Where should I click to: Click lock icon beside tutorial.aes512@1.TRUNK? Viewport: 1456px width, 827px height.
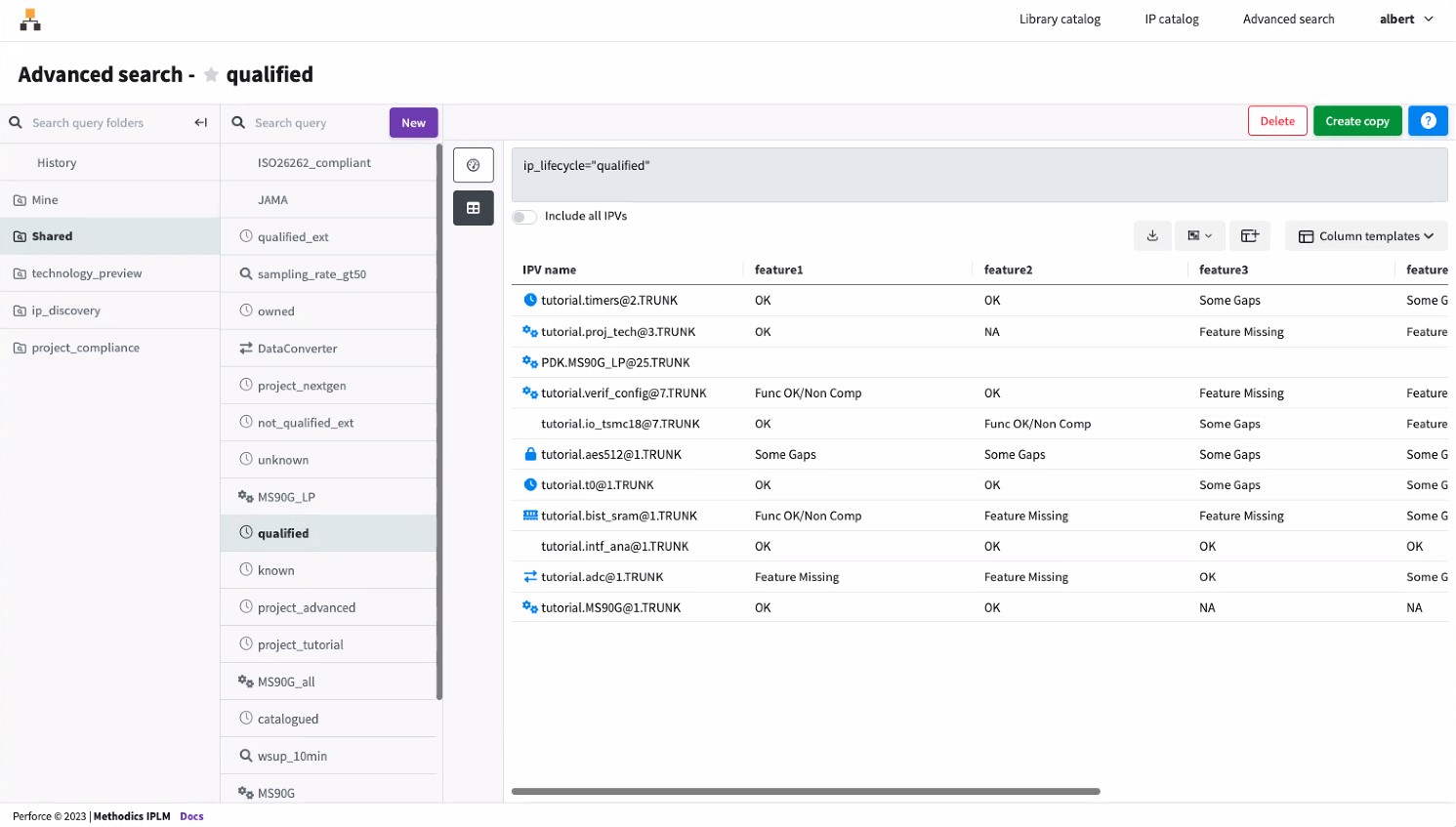[x=530, y=454]
